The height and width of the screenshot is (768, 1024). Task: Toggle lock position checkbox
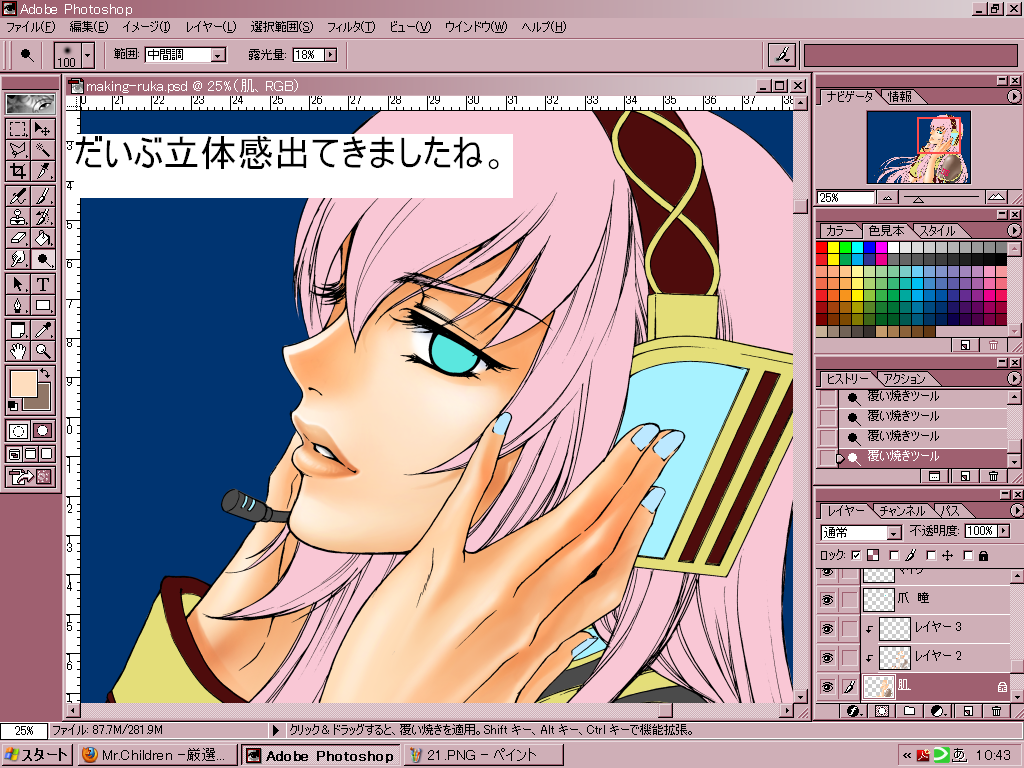pyautogui.click(x=931, y=556)
